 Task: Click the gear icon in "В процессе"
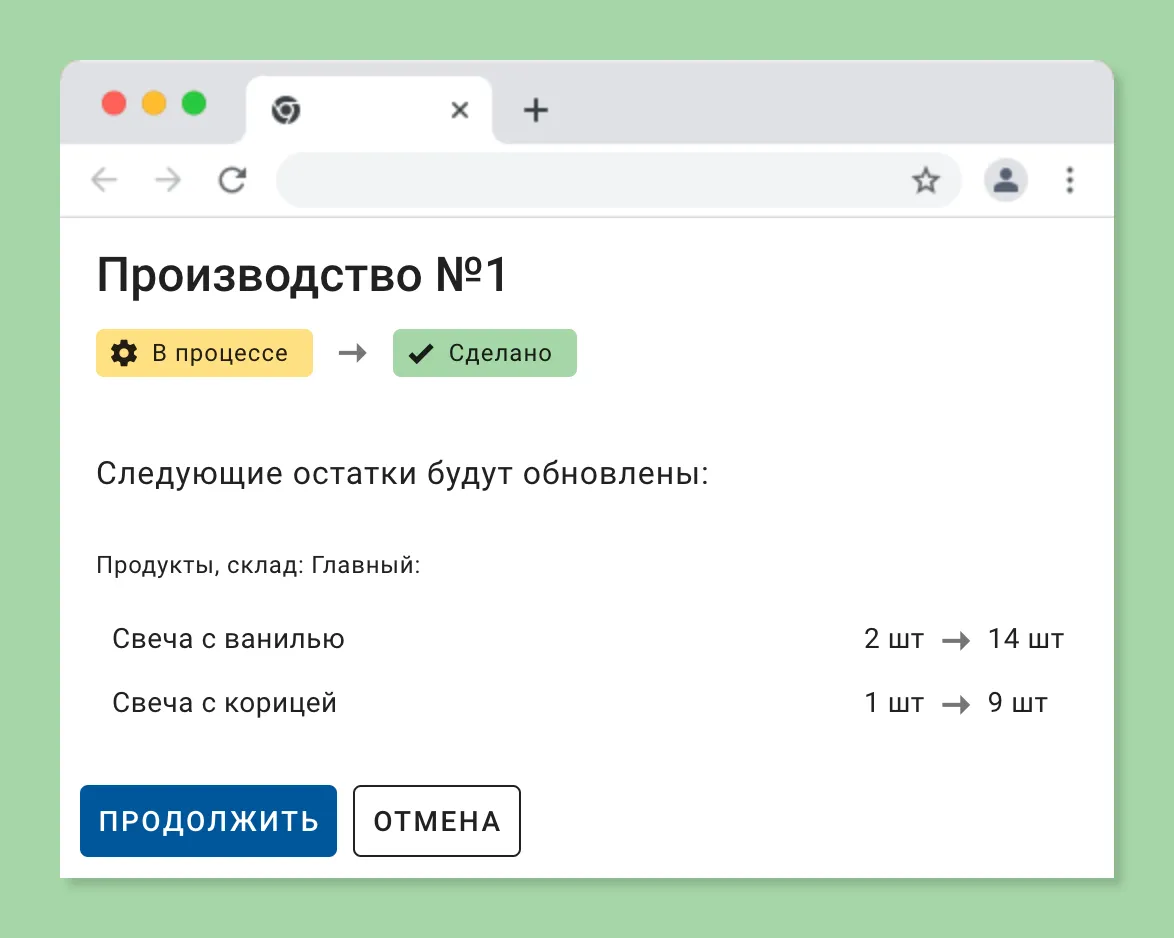tap(124, 353)
